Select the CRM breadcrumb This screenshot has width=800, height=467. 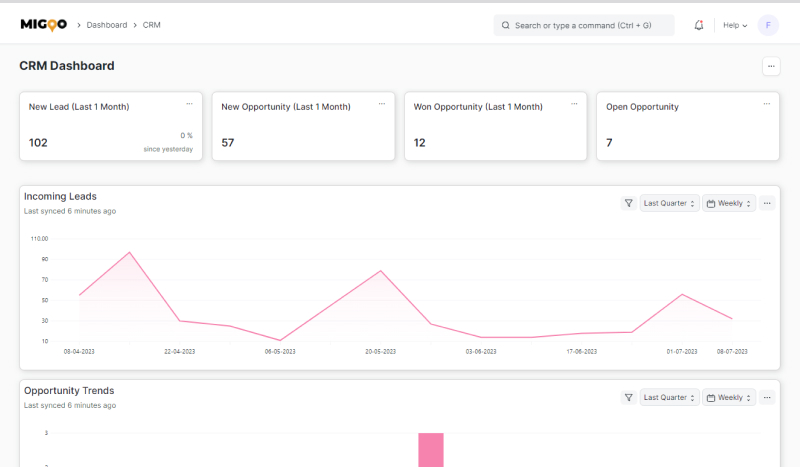pos(152,25)
